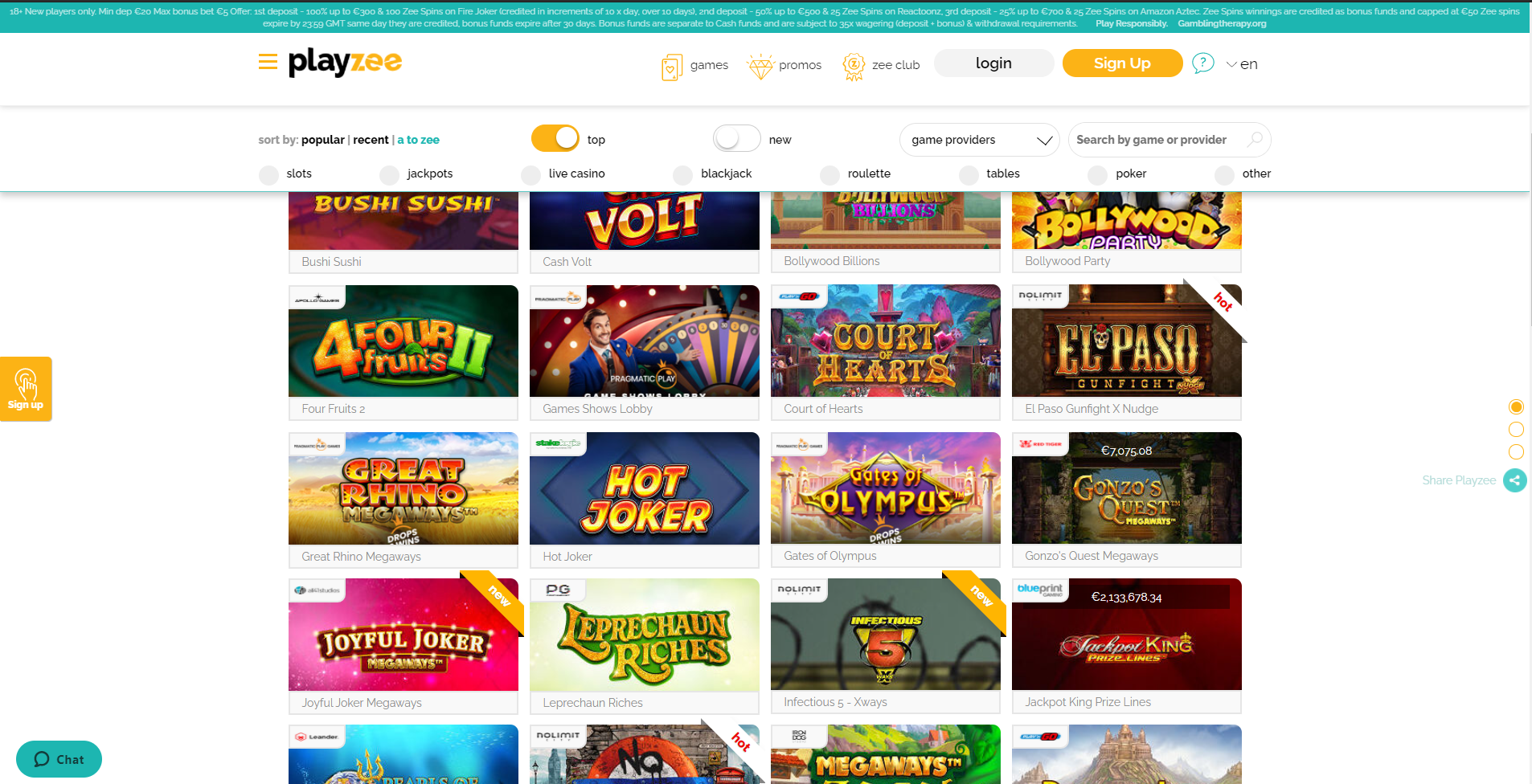1532x784 pixels.
Task: Select the roulette filter radio
Action: pos(829,174)
